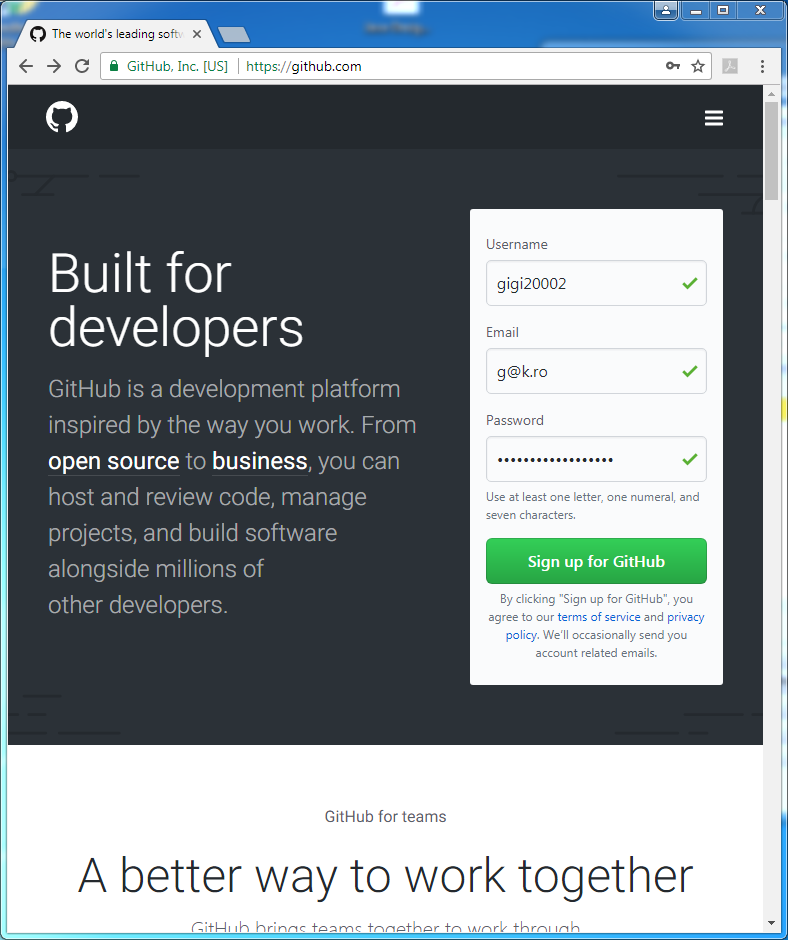788x940 pixels.
Task: Click 'GitHub, Inc. [US]' certificate label
Action: coord(178,66)
